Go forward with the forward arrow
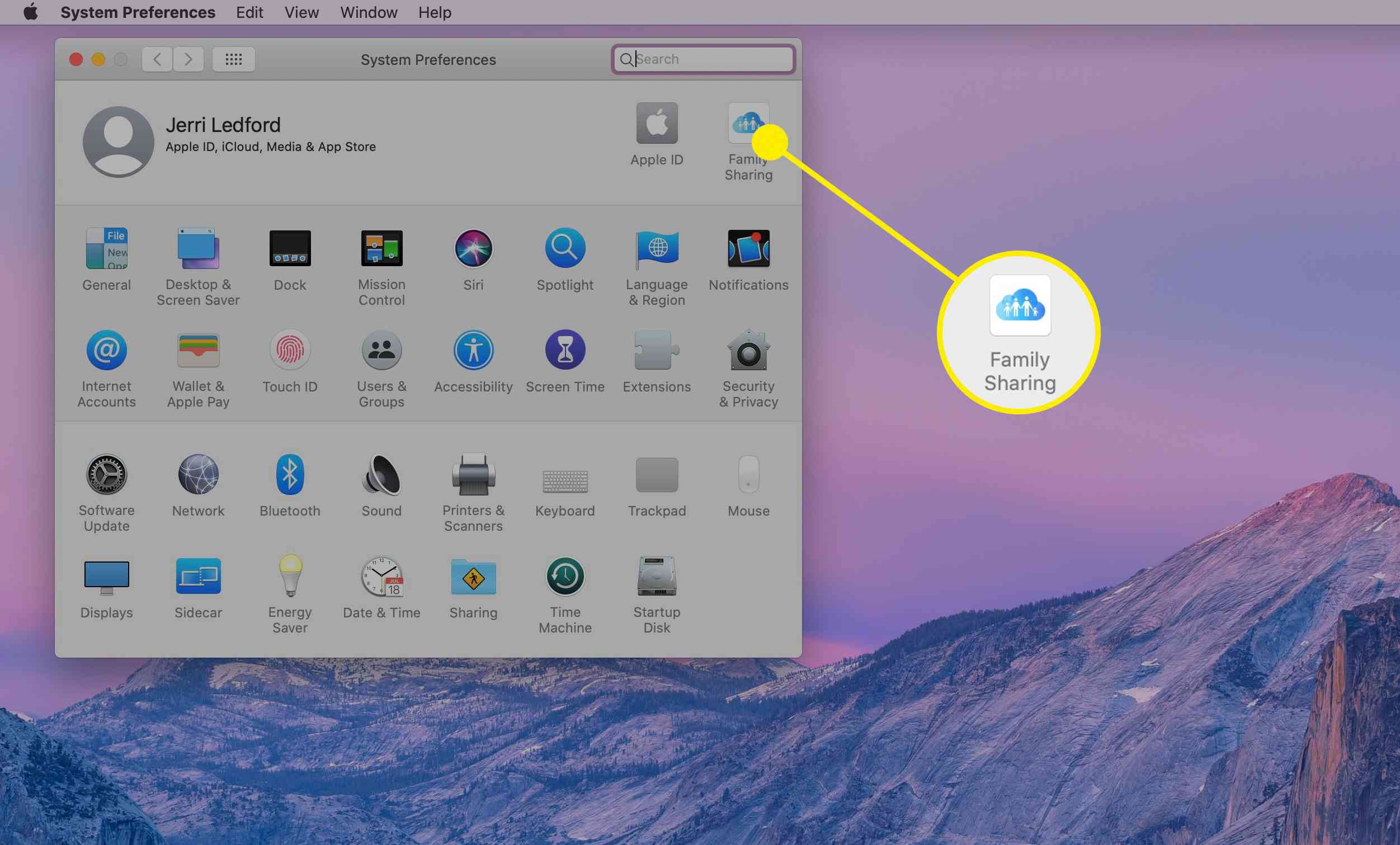The height and width of the screenshot is (845, 1400). click(188, 59)
